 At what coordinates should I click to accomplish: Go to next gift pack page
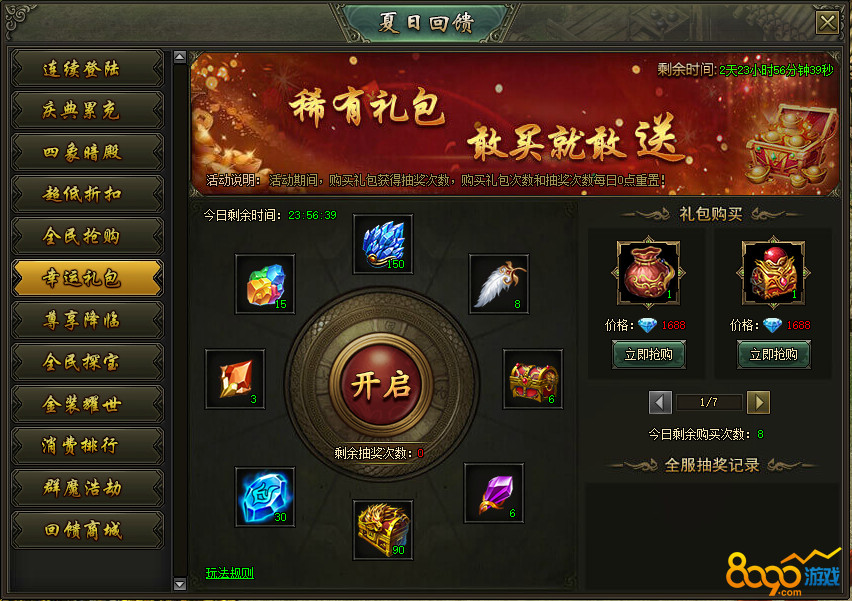(759, 403)
